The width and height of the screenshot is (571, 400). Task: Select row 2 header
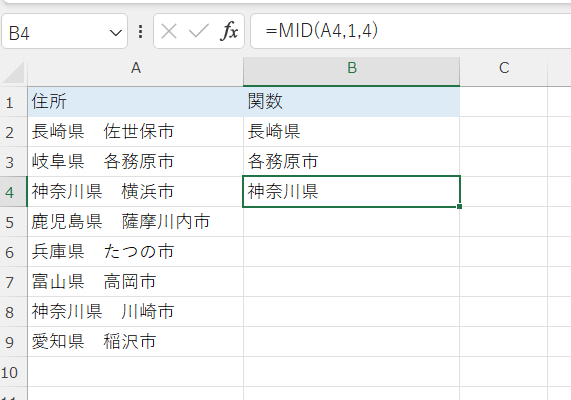(13, 132)
